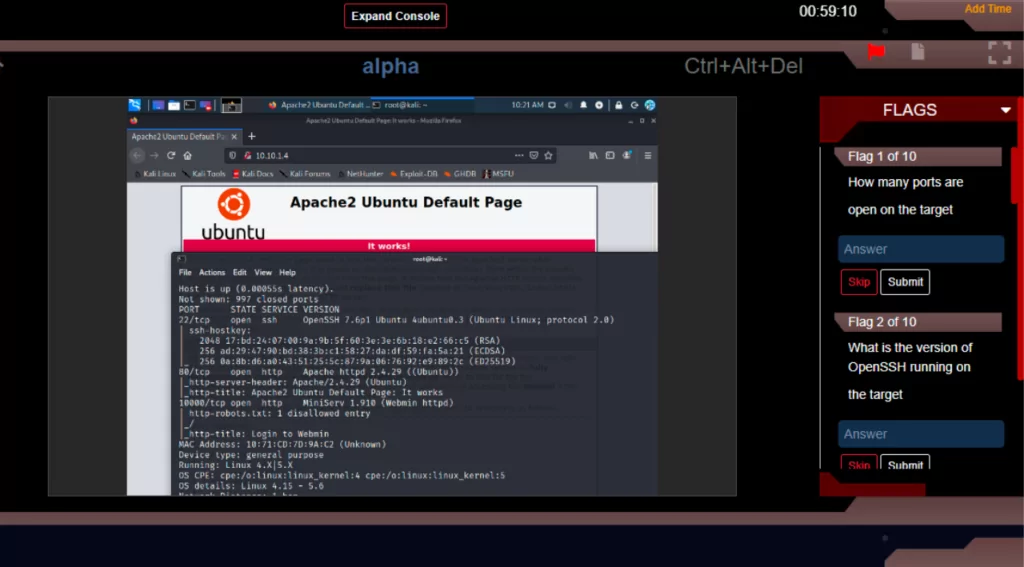Open Firefox hamburger menu
Image resolution: width=1024 pixels, height=567 pixels.
coord(648,155)
